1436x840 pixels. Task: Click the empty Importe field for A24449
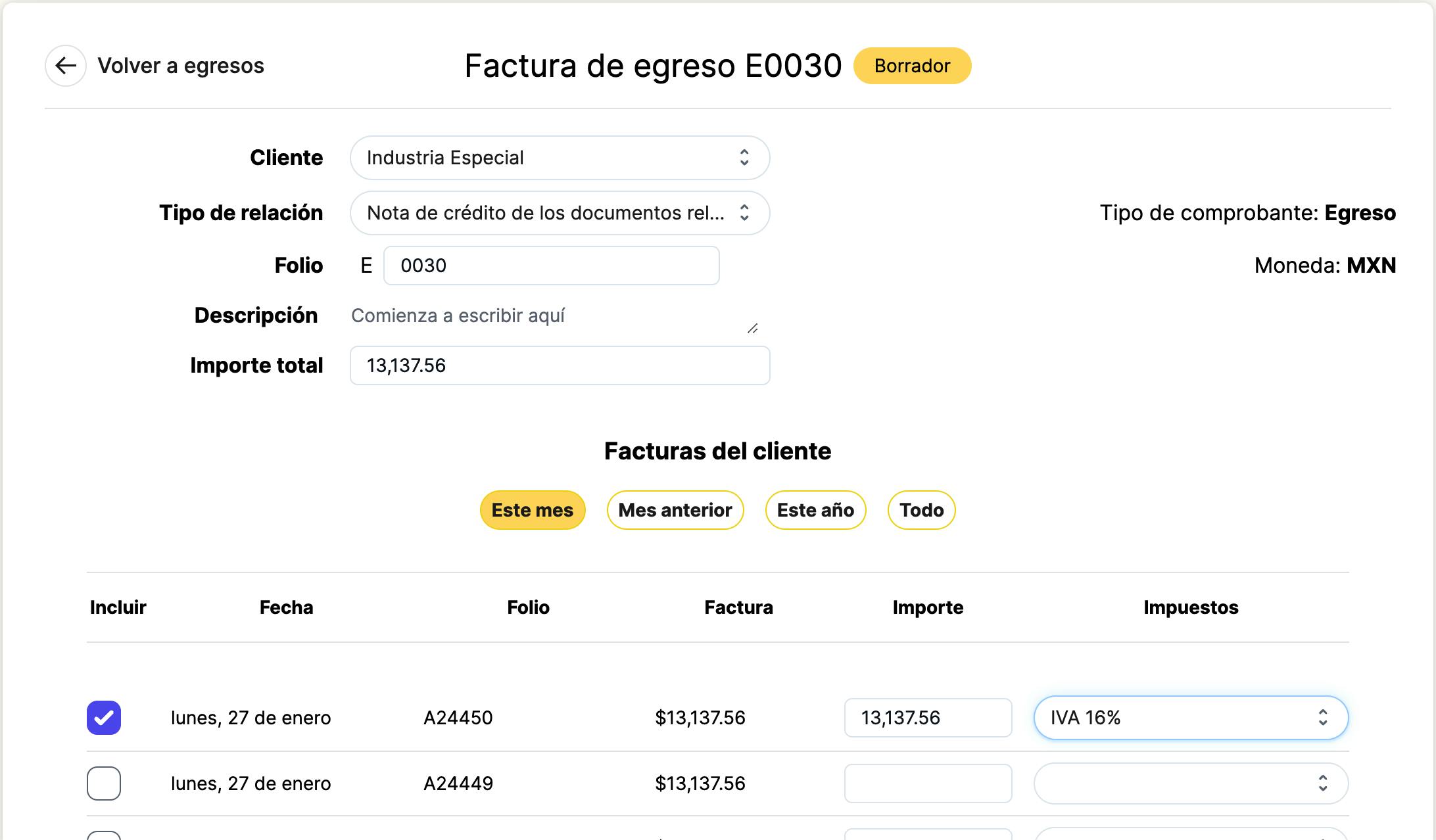coord(927,783)
